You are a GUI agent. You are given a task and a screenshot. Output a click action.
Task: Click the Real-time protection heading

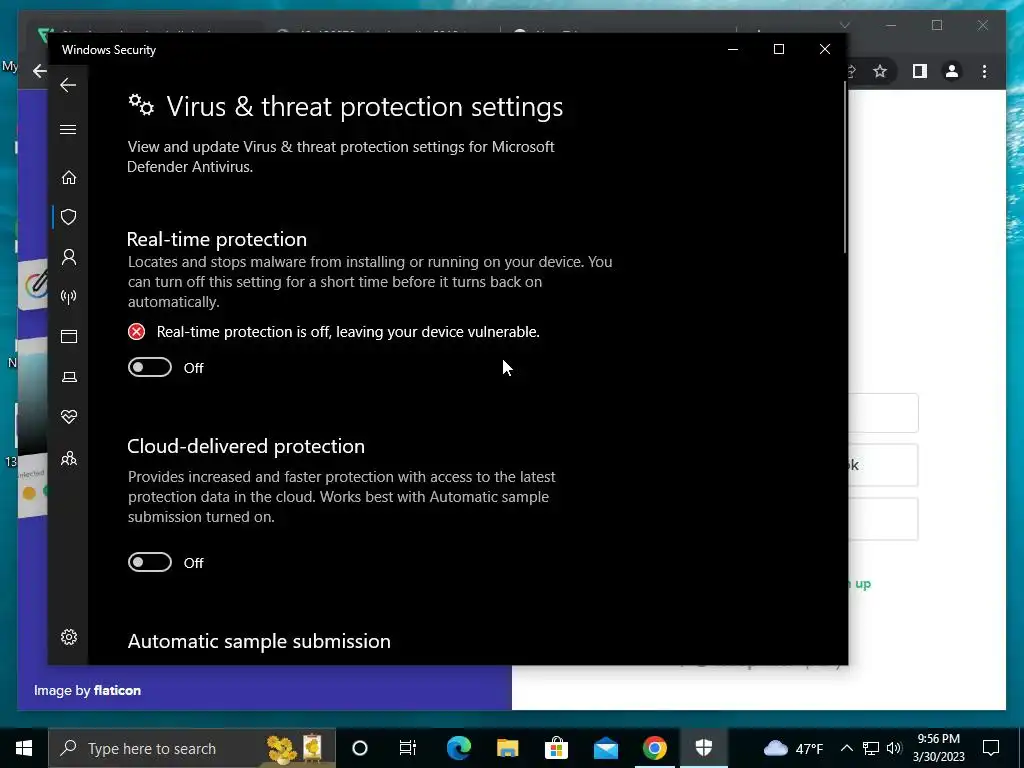(x=217, y=239)
